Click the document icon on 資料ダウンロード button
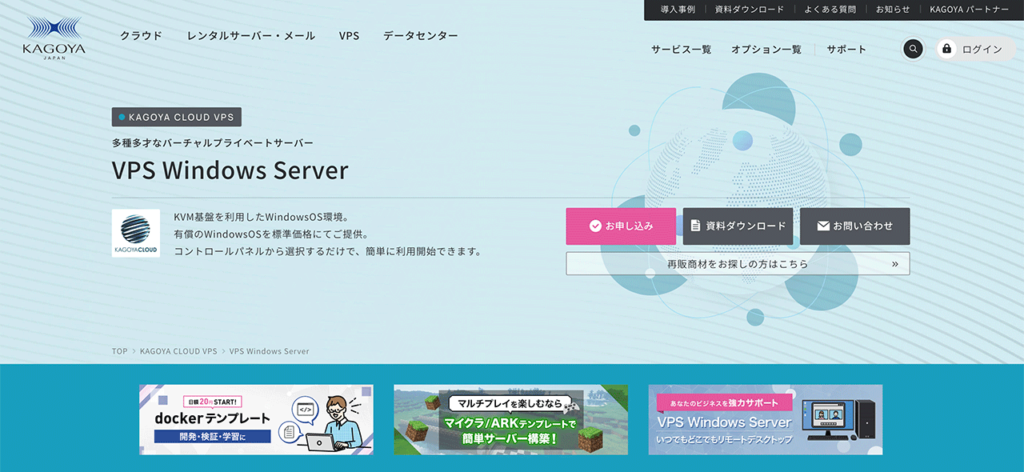This screenshot has height=472, width=1024. point(696,226)
